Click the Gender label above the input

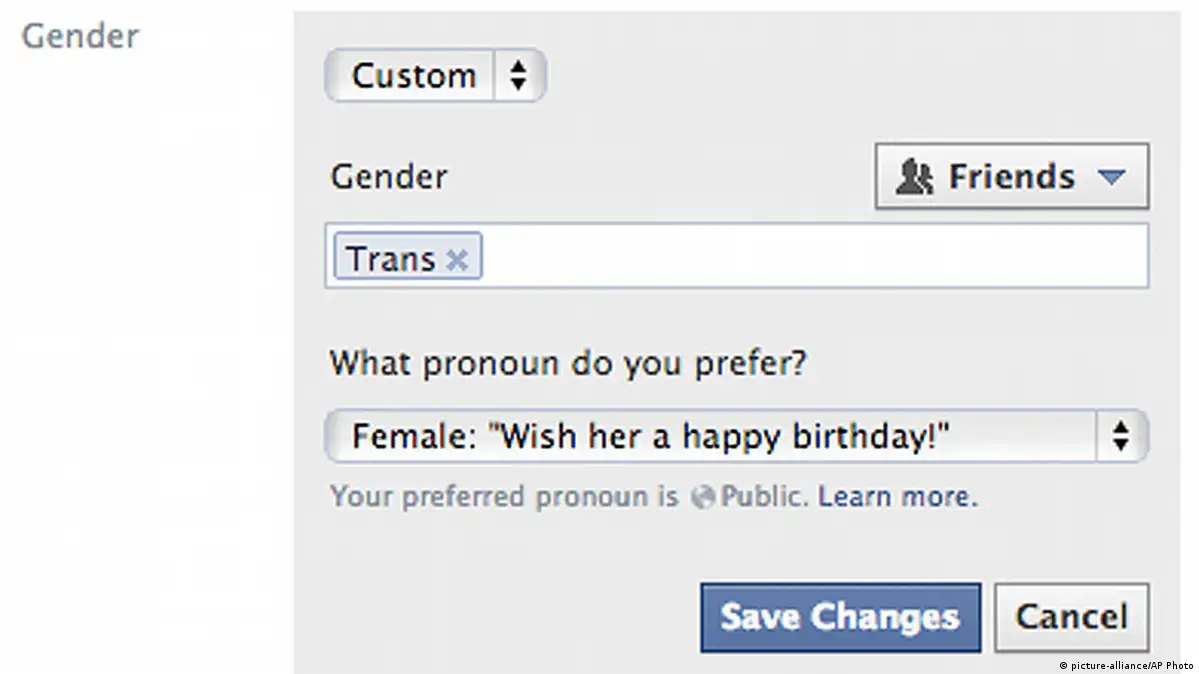tap(389, 177)
